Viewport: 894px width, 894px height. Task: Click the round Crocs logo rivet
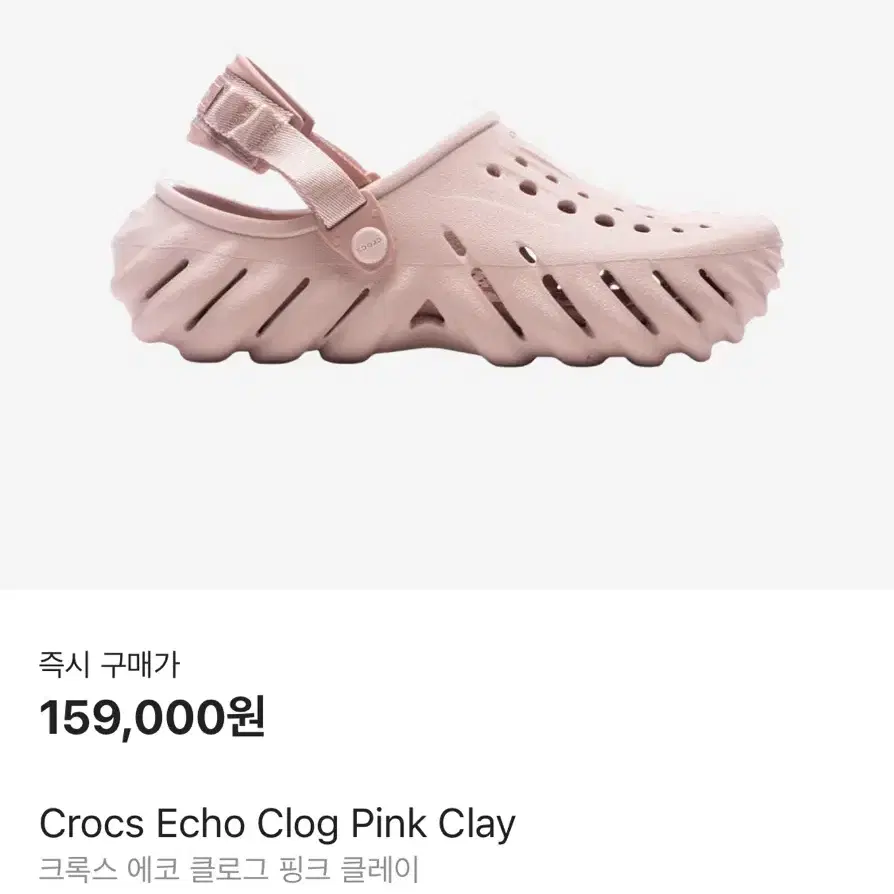(x=368, y=245)
